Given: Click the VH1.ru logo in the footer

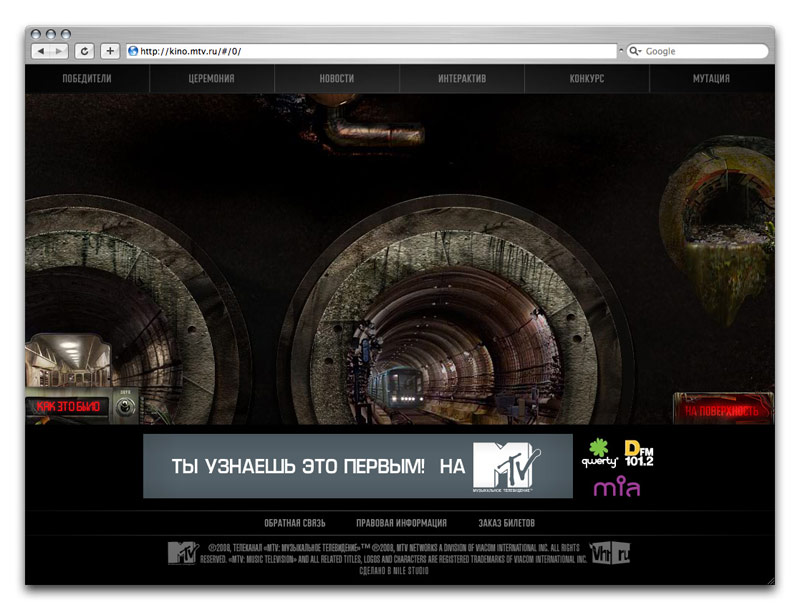Looking at the screenshot, I should click(x=610, y=553).
